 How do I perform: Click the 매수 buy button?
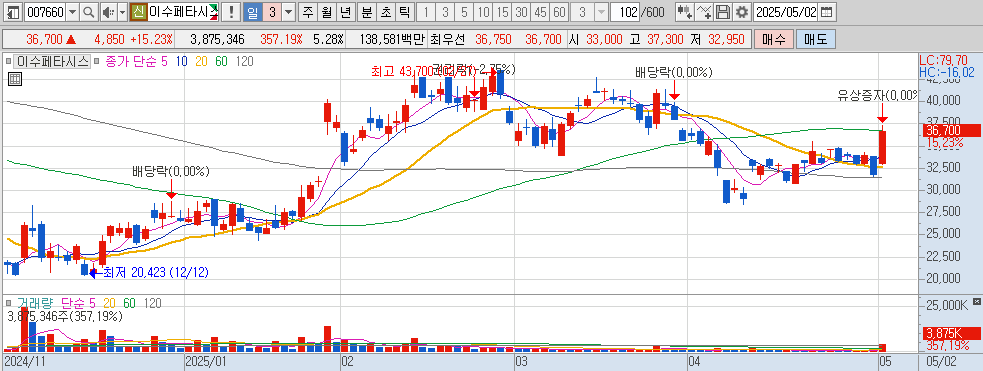(x=773, y=39)
